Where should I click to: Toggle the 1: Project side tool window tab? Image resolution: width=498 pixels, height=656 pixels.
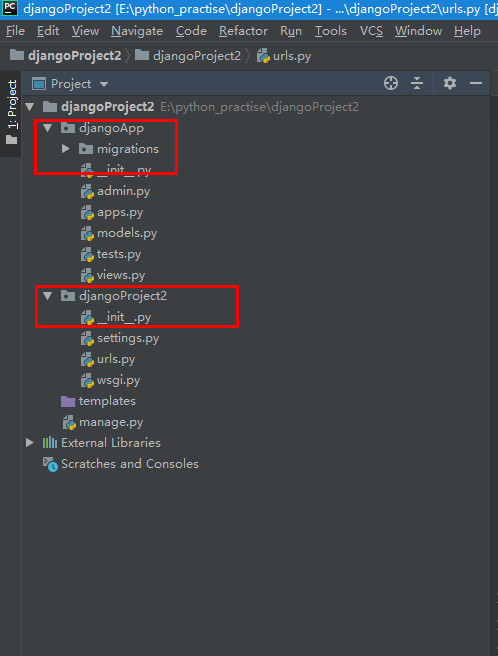click(12, 112)
